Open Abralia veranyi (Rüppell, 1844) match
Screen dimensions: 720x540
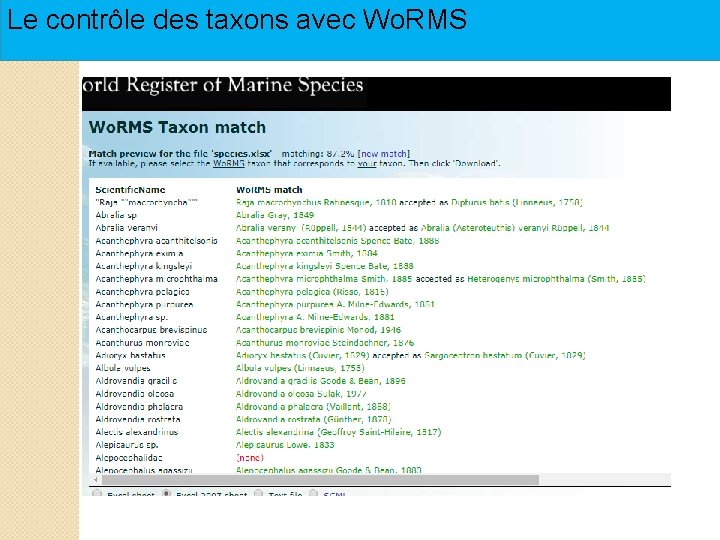coord(301,228)
